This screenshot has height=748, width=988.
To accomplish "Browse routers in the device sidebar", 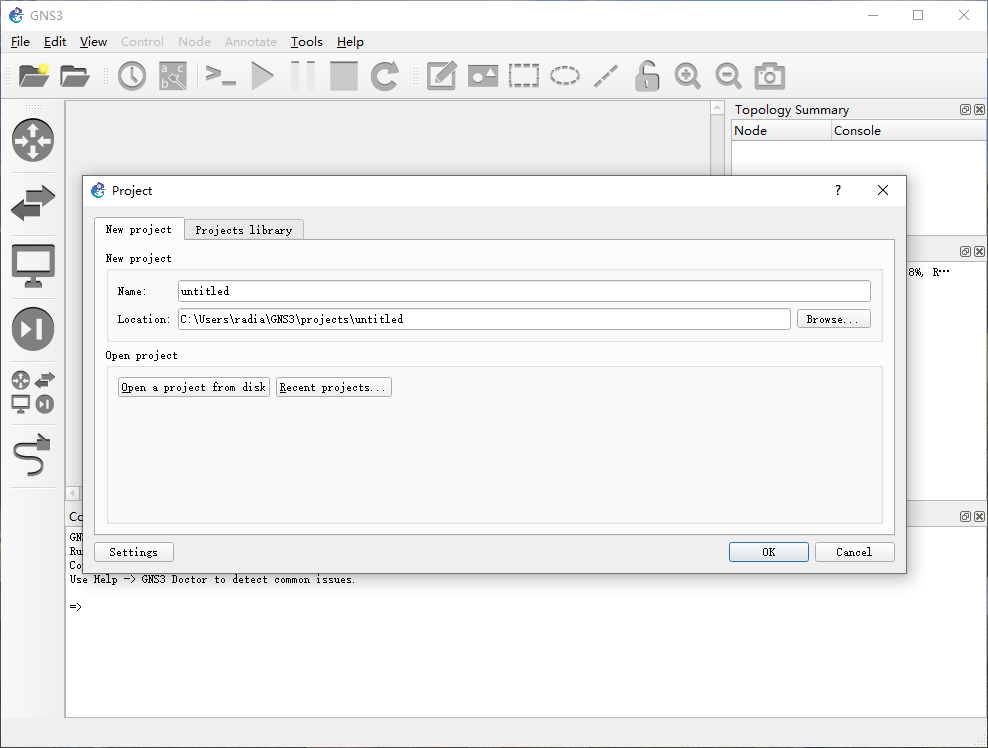I will coord(33,140).
